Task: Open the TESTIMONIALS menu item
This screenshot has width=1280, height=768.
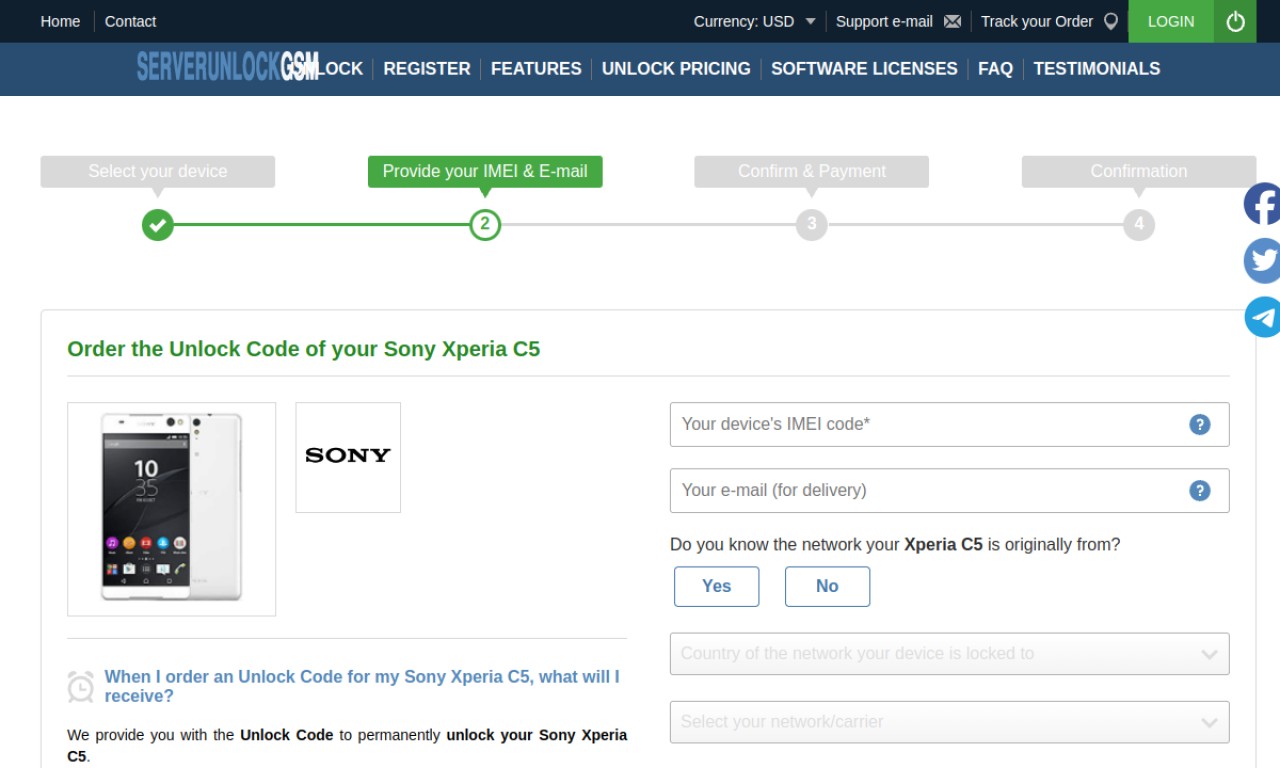Action: [1097, 68]
